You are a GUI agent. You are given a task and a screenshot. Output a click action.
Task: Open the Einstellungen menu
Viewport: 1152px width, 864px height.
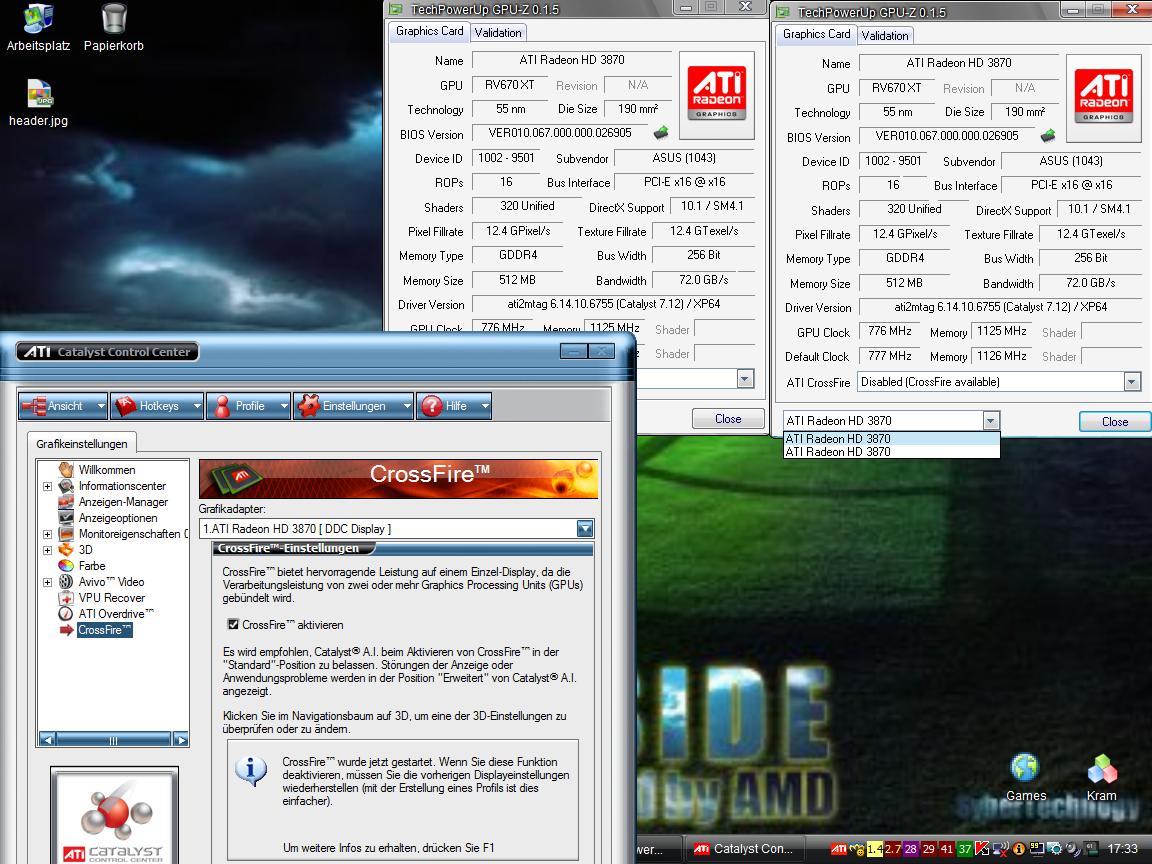pyautogui.click(x=353, y=406)
